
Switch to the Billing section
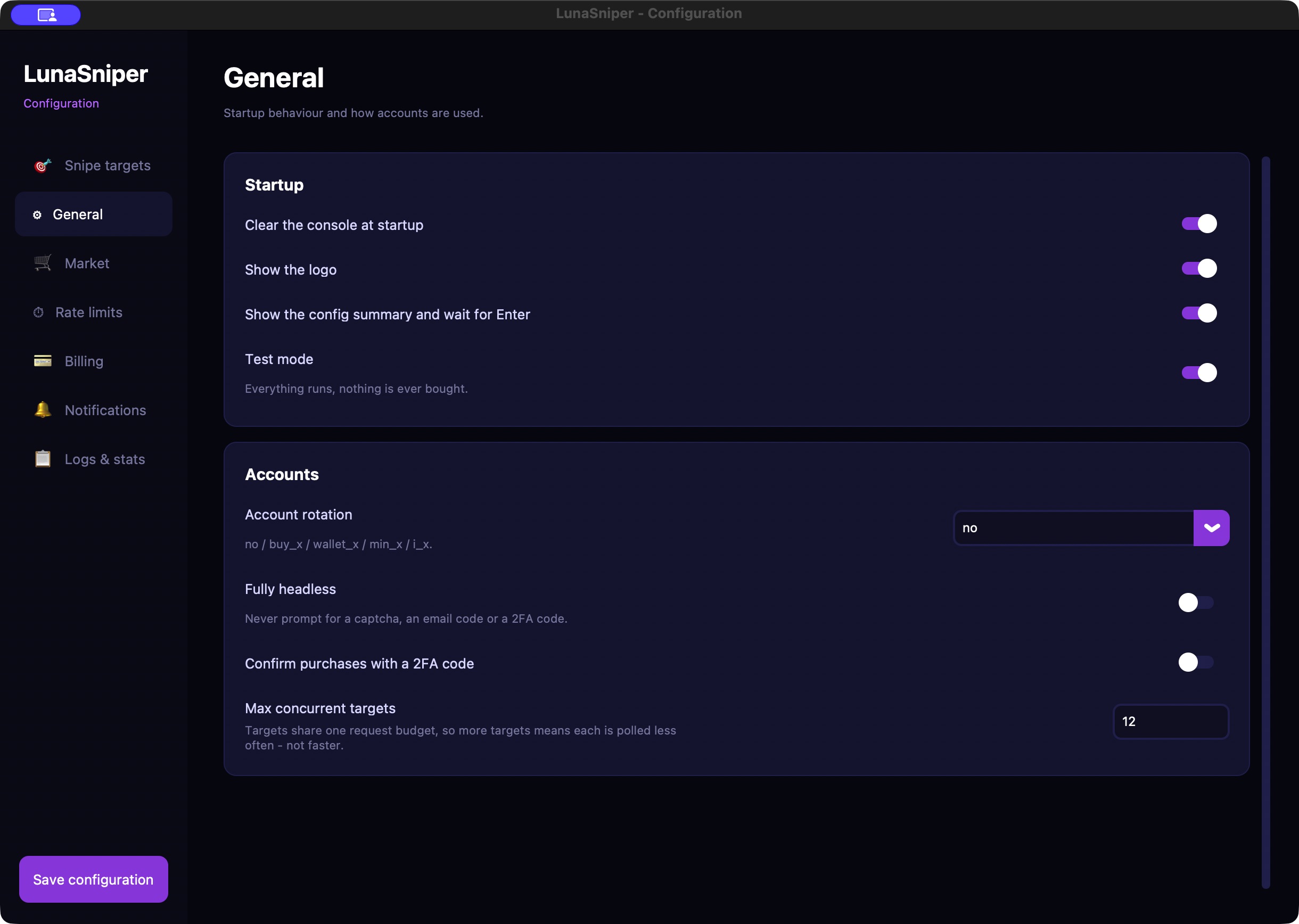[94, 361]
